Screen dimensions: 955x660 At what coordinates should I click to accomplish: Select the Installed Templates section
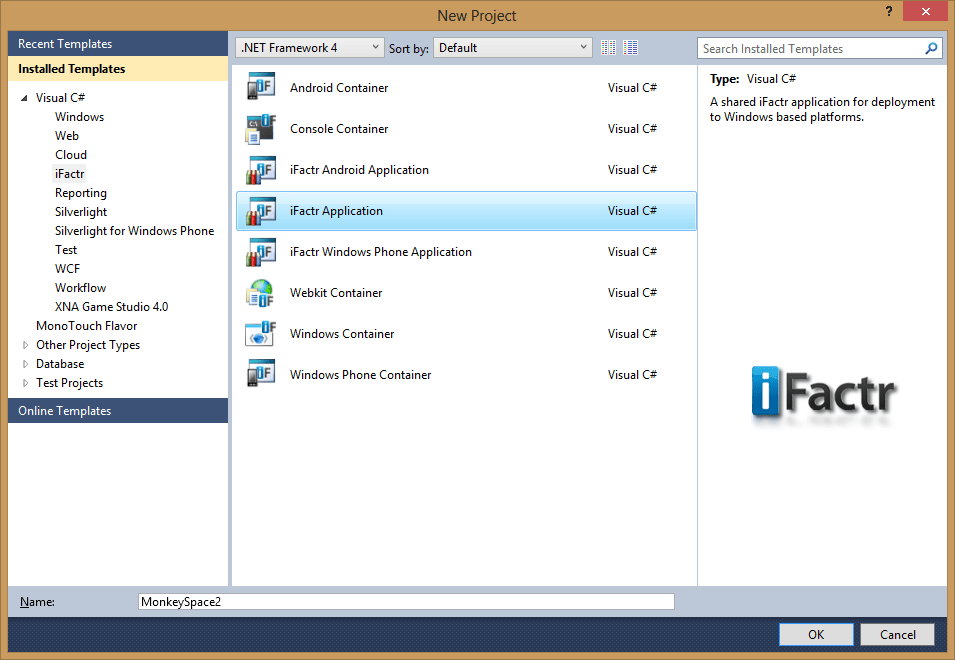tap(118, 69)
